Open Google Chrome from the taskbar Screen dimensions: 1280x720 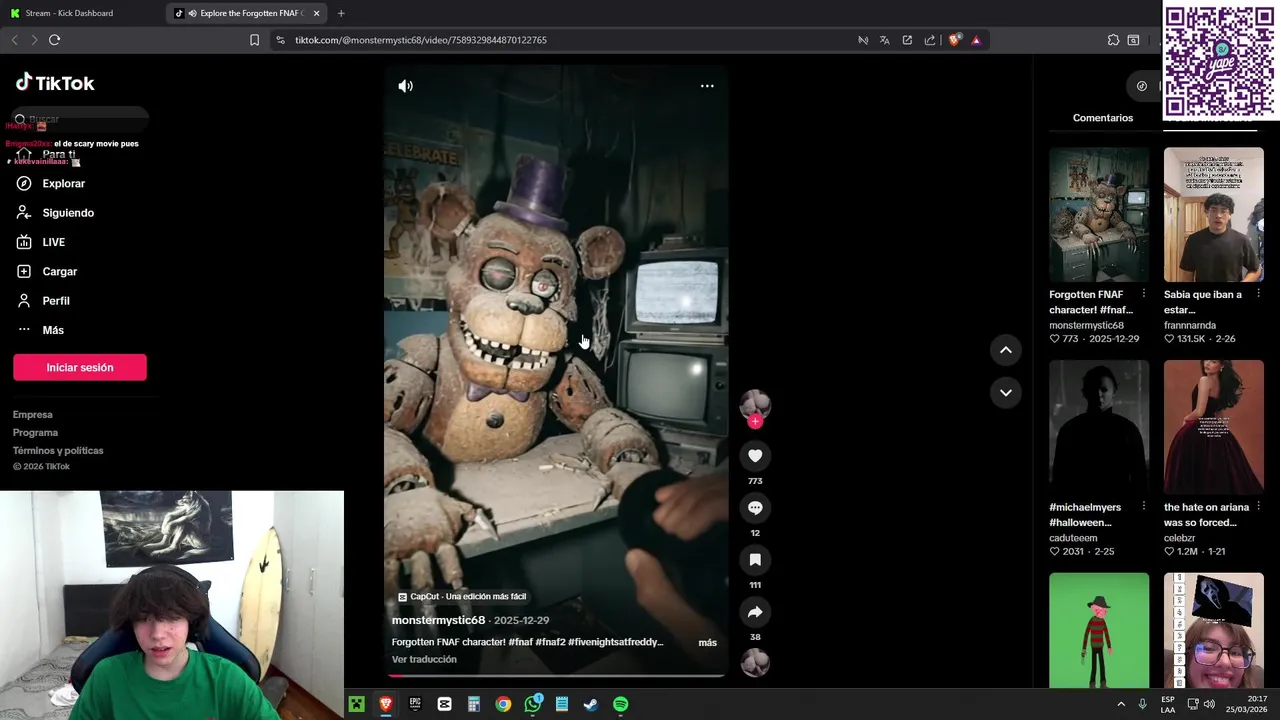(x=503, y=705)
